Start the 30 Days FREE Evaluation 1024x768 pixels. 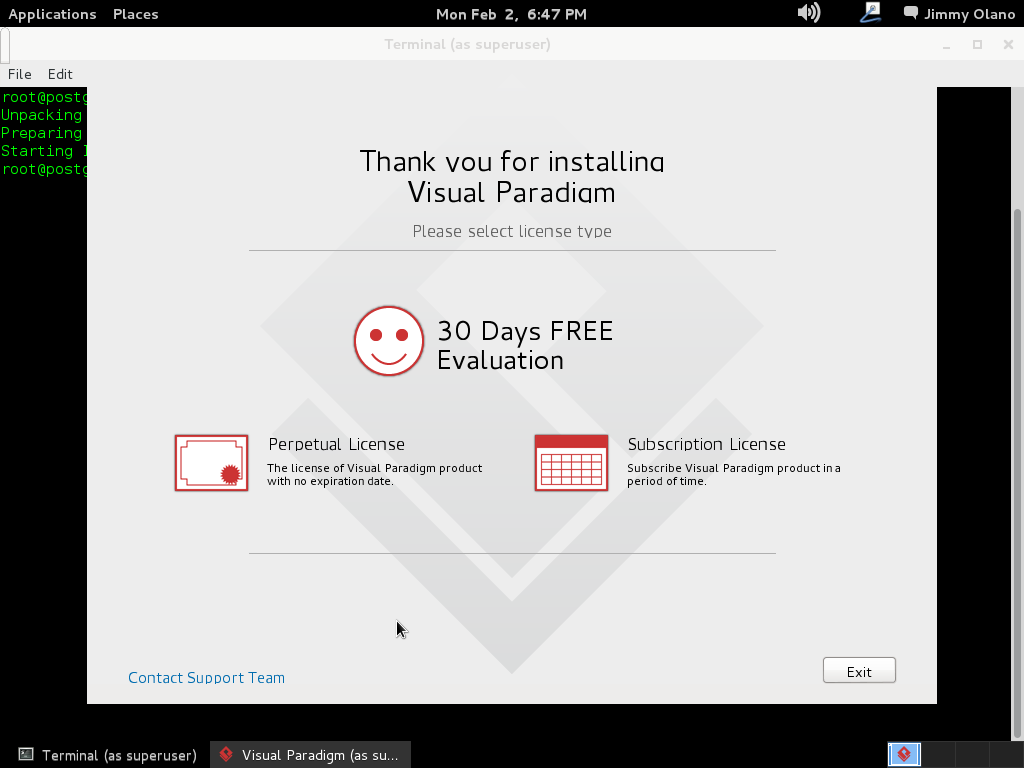point(524,345)
